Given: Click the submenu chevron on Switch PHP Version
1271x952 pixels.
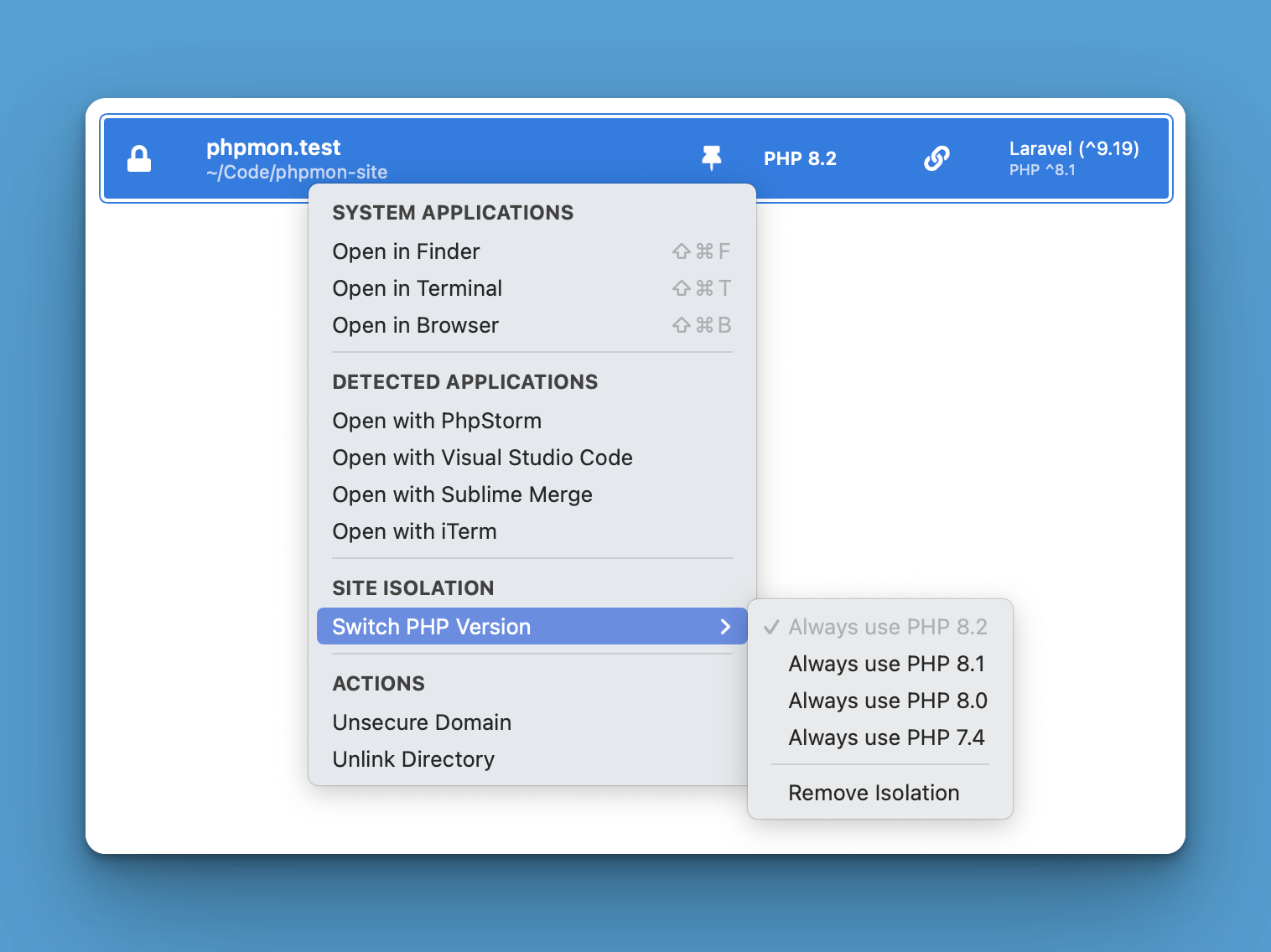Looking at the screenshot, I should point(725,627).
